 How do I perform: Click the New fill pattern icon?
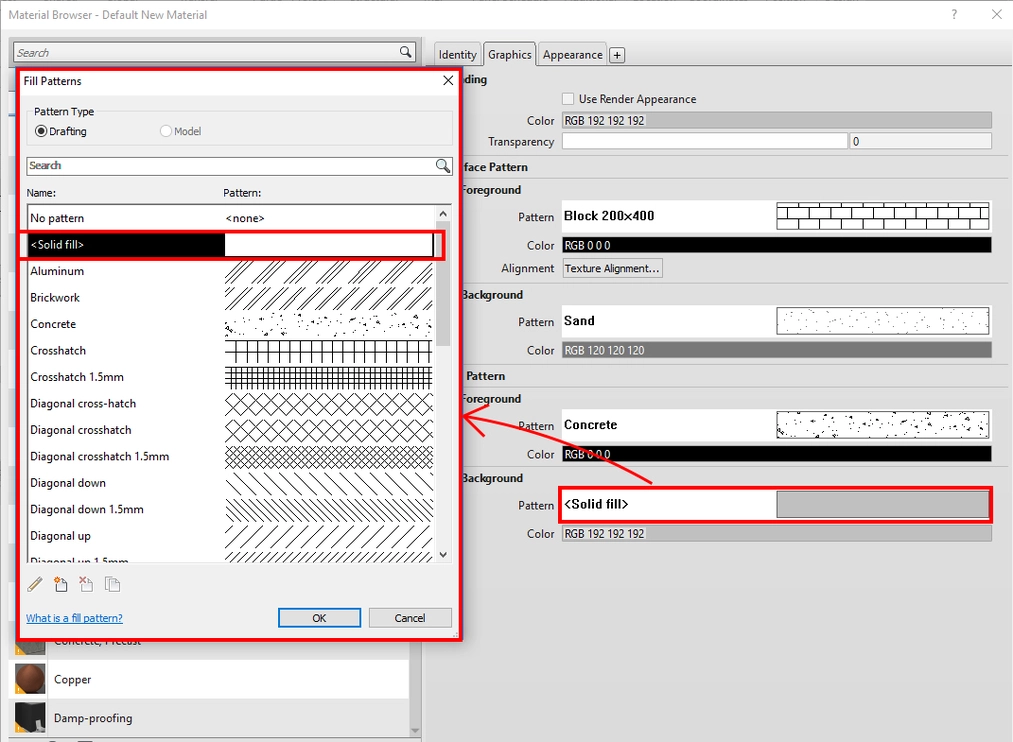pyautogui.click(x=61, y=584)
